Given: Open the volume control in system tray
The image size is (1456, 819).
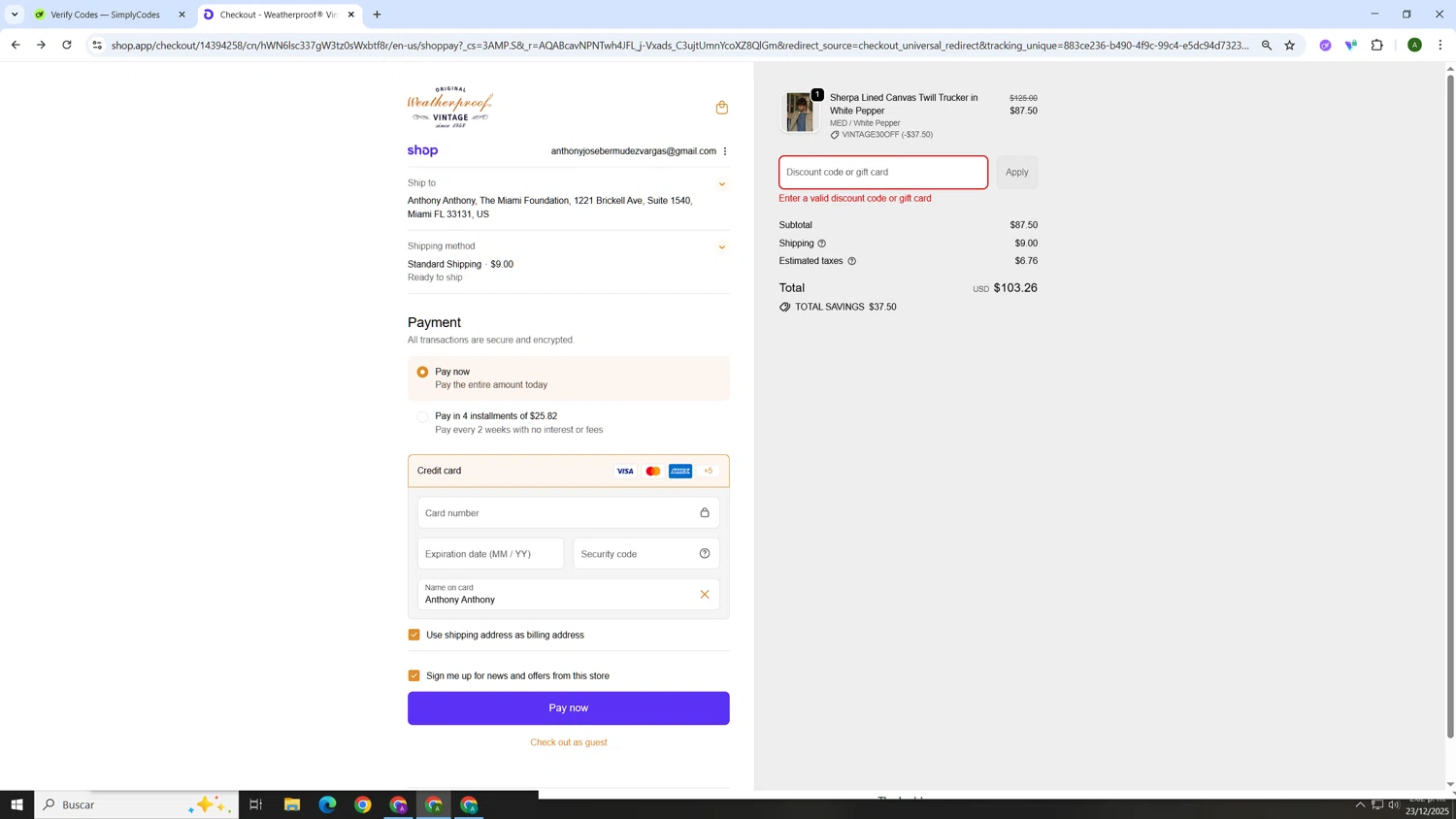Looking at the screenshot, I should coord(1395,804).
